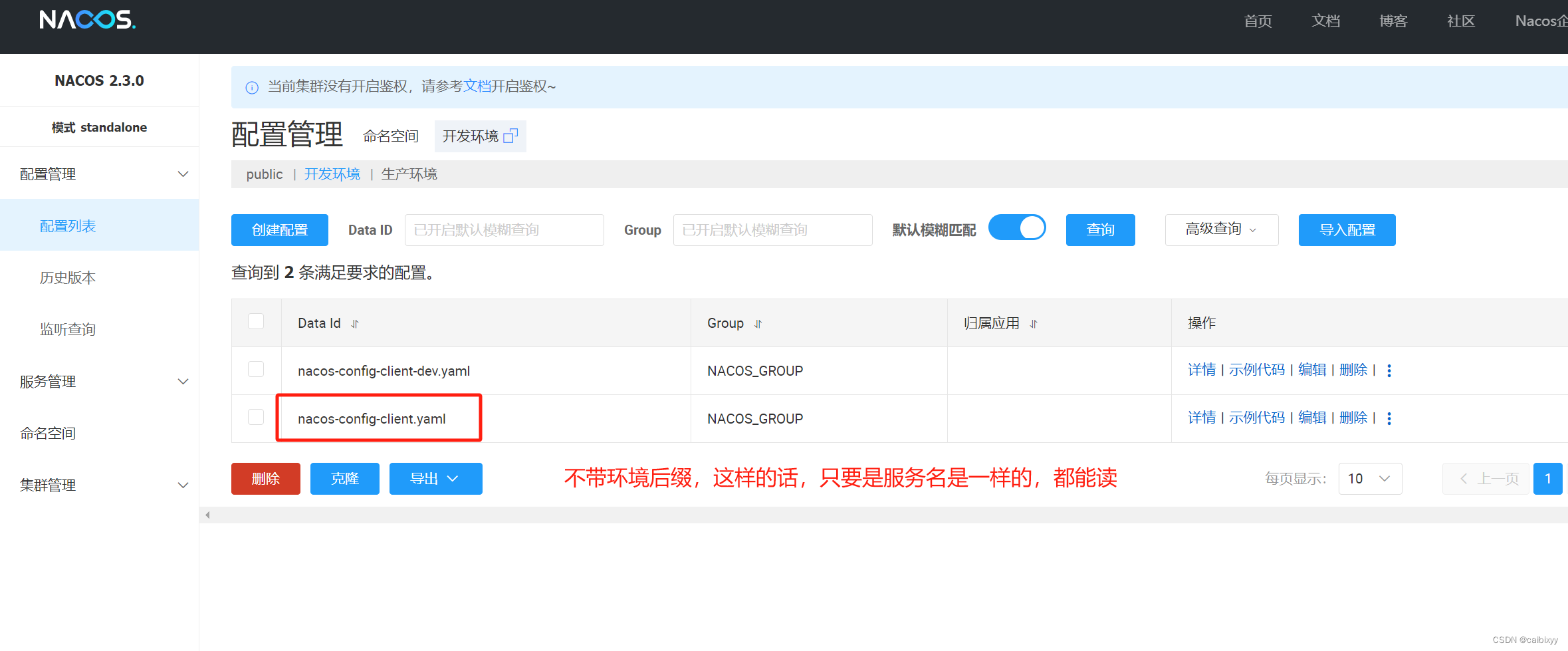Click the 克隆 button

(344, 479)
